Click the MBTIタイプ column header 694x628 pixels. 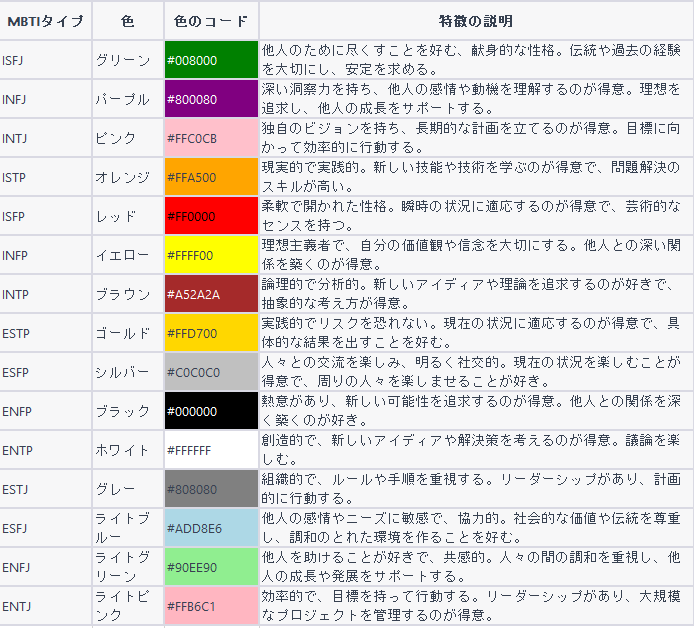tap(46, 21)
